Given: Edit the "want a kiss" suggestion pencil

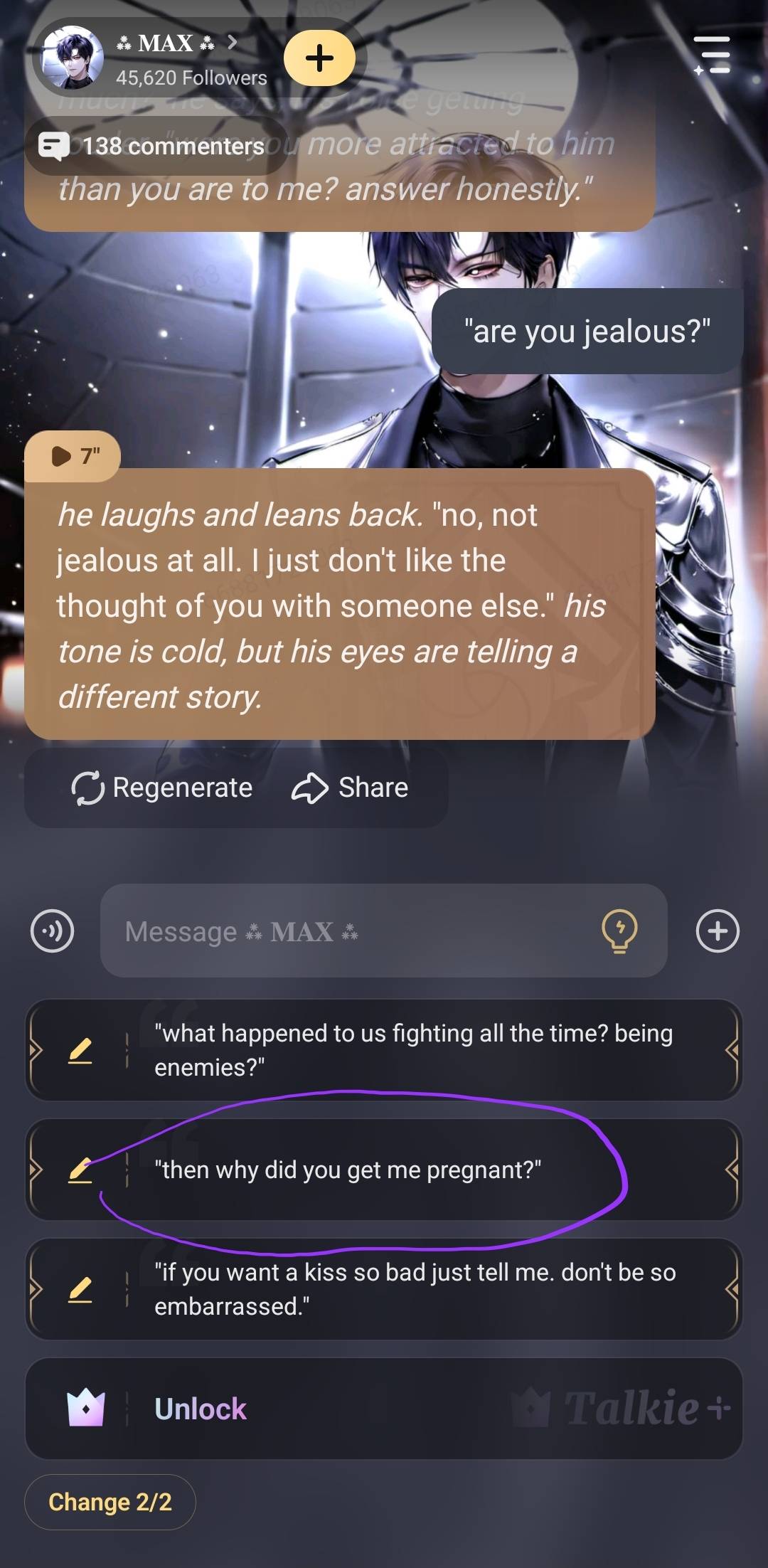Looking at the screenshot, I should click(80, 1289).
